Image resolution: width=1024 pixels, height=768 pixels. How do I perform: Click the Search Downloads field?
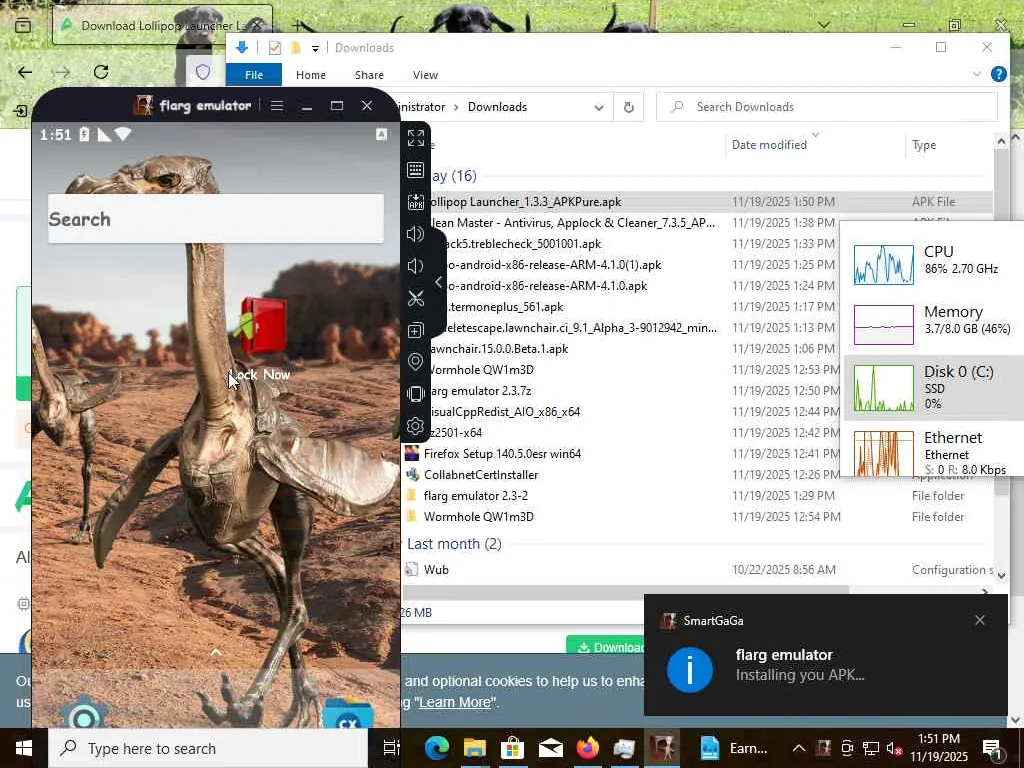pyautogui.click(x=827, y=107)
